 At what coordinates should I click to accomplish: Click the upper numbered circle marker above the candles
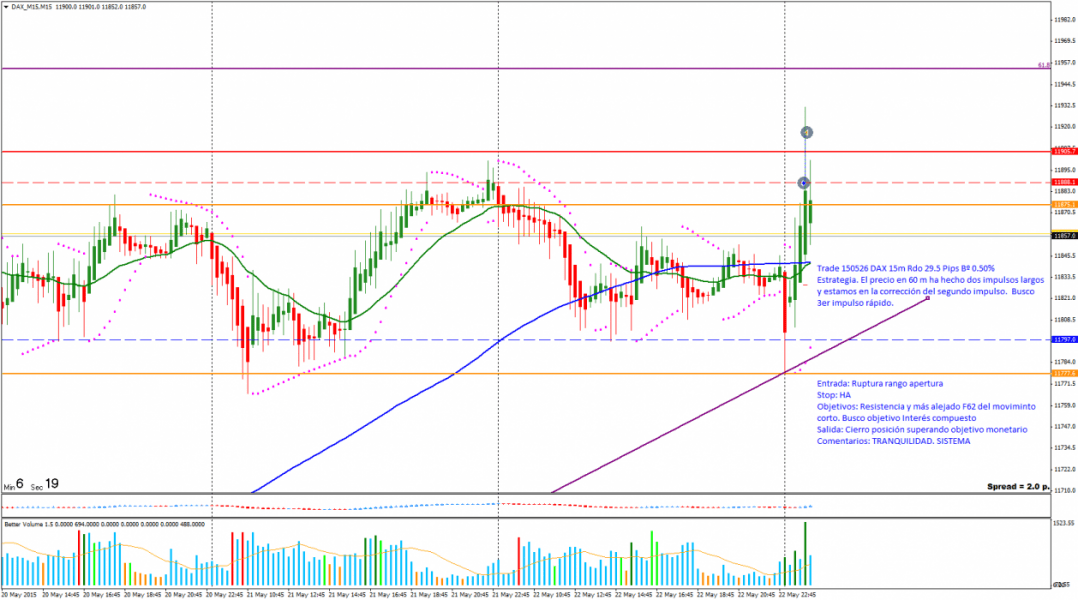point(807,132)
